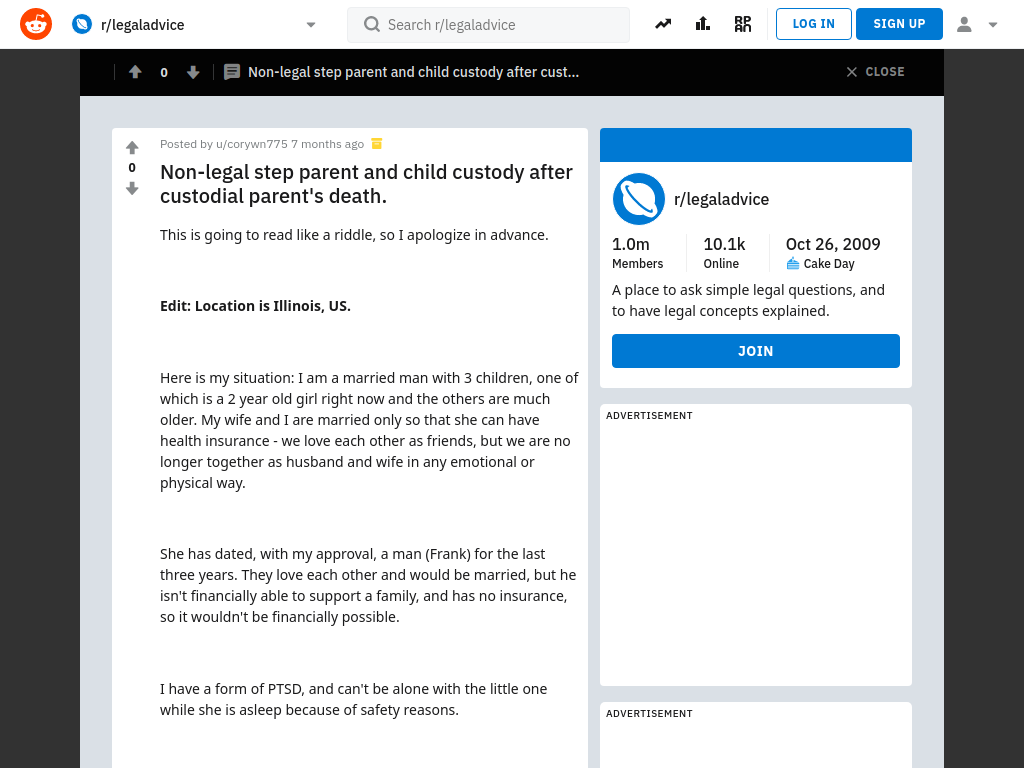Click the Cake Day icon
The image size is (1024, 768).
pos(793,264)
